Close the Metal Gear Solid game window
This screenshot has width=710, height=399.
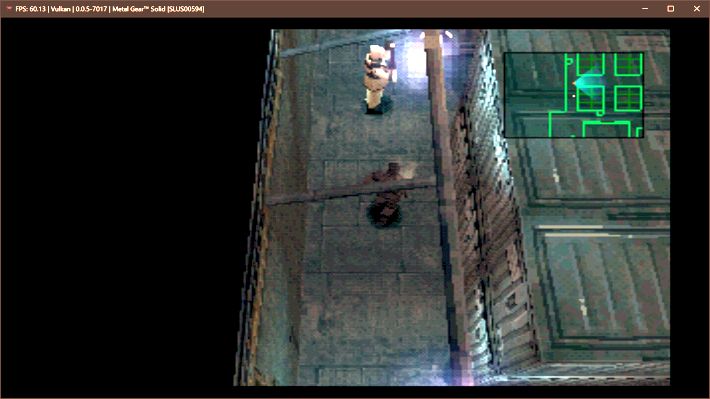pos(696,9)
